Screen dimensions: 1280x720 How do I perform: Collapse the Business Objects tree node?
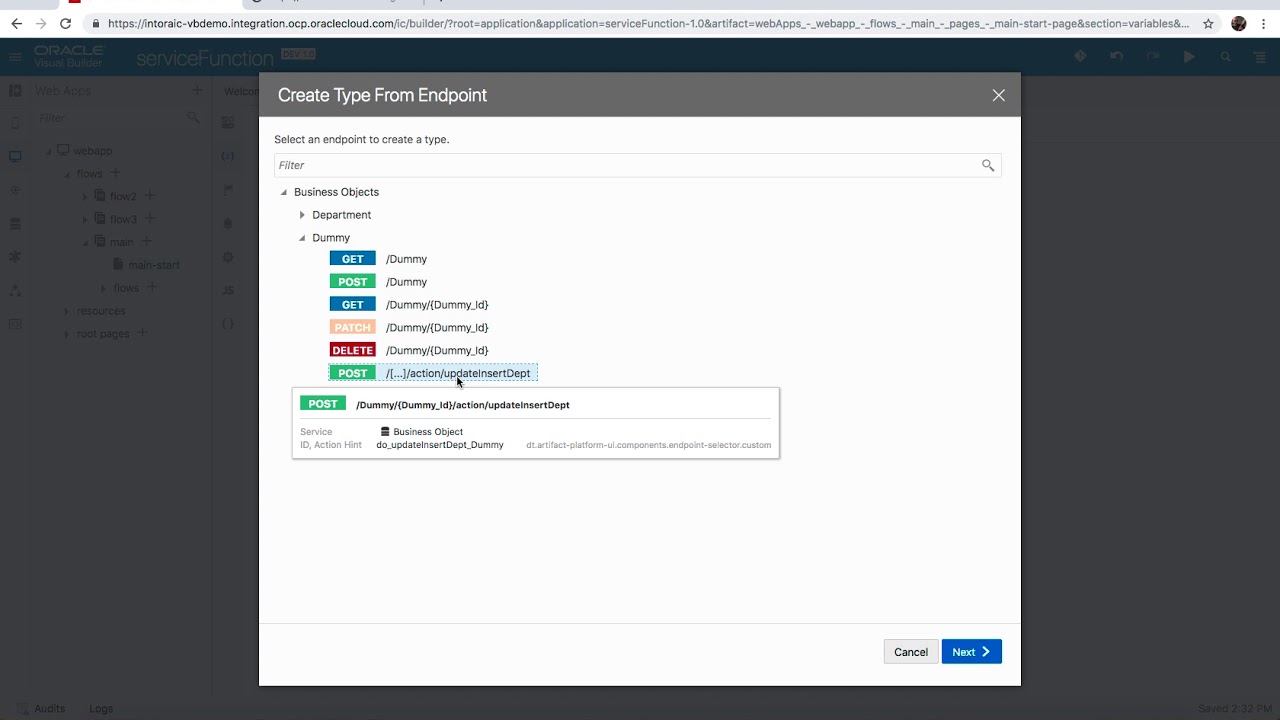(284, 192)
